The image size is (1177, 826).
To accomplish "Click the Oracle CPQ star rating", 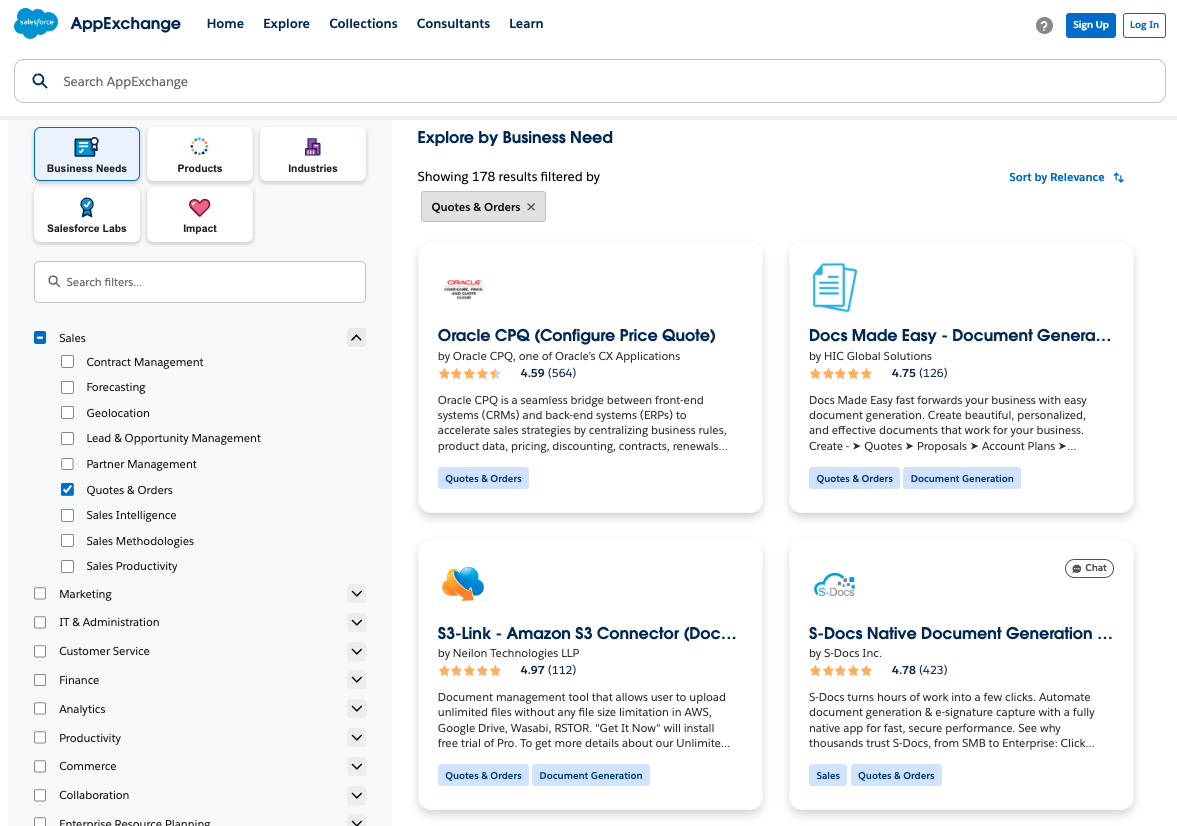I will coord(469,373).
